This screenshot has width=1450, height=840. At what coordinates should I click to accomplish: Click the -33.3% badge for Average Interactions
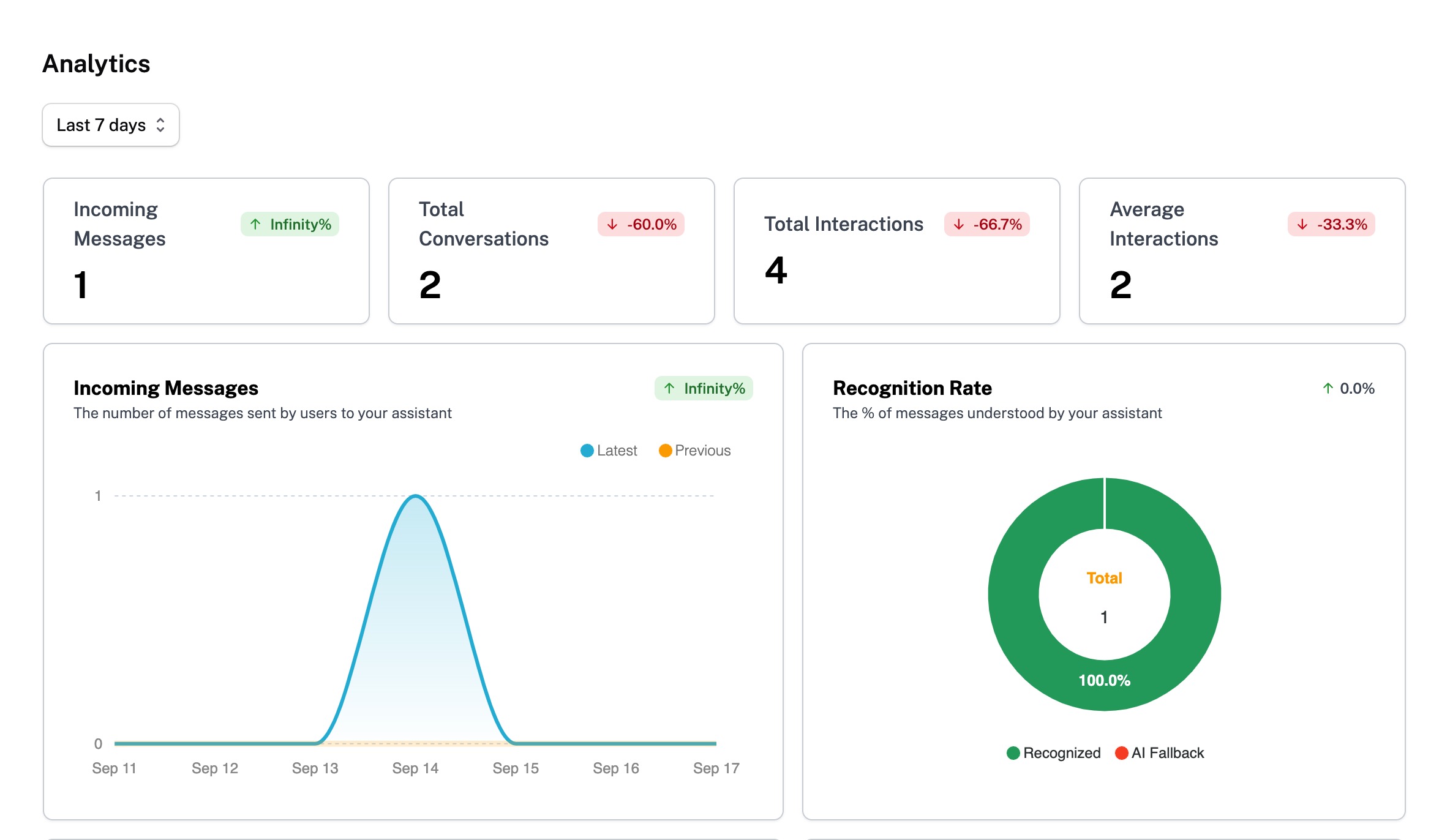(1332, 224)
